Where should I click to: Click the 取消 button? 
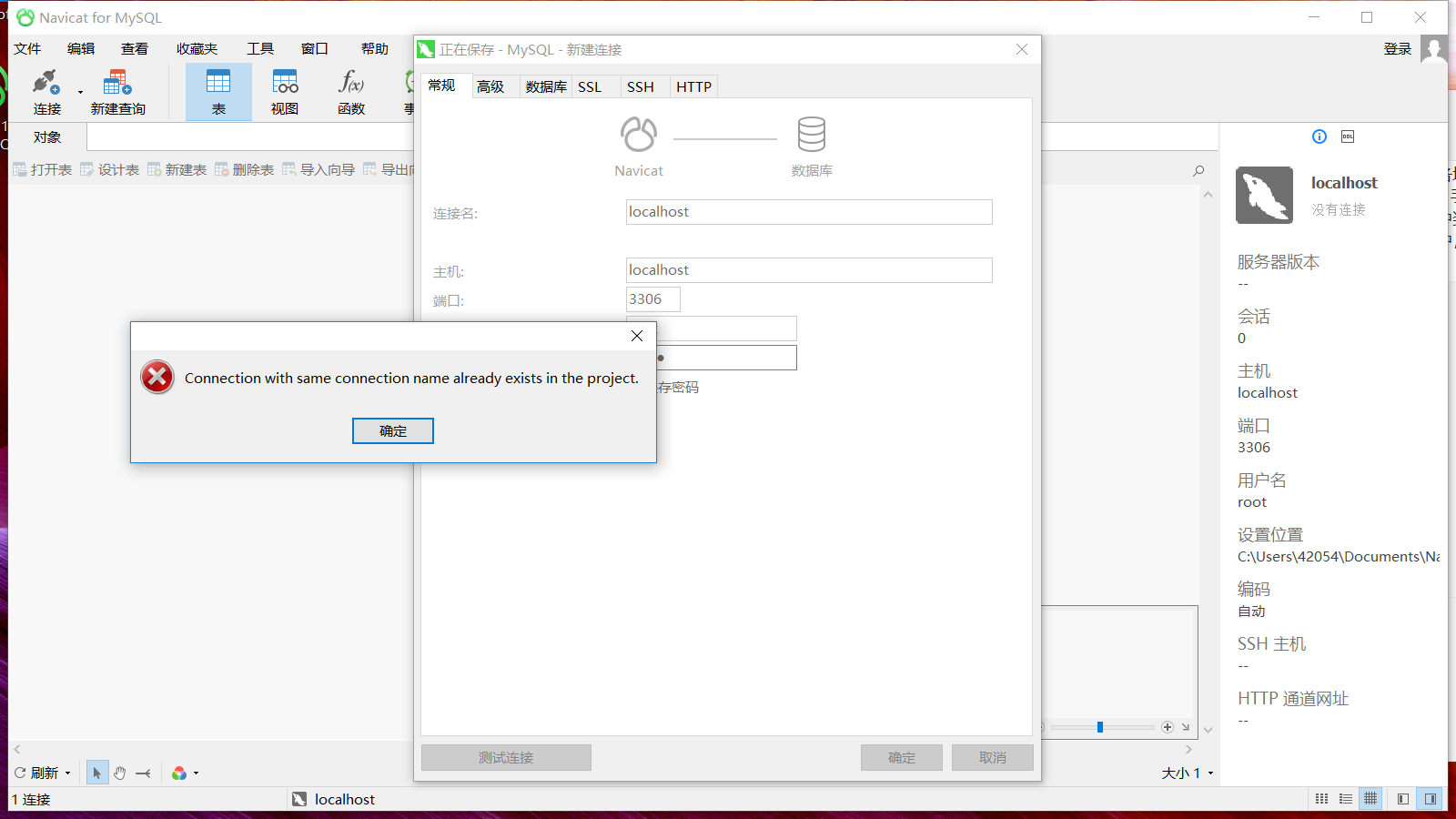993,758
